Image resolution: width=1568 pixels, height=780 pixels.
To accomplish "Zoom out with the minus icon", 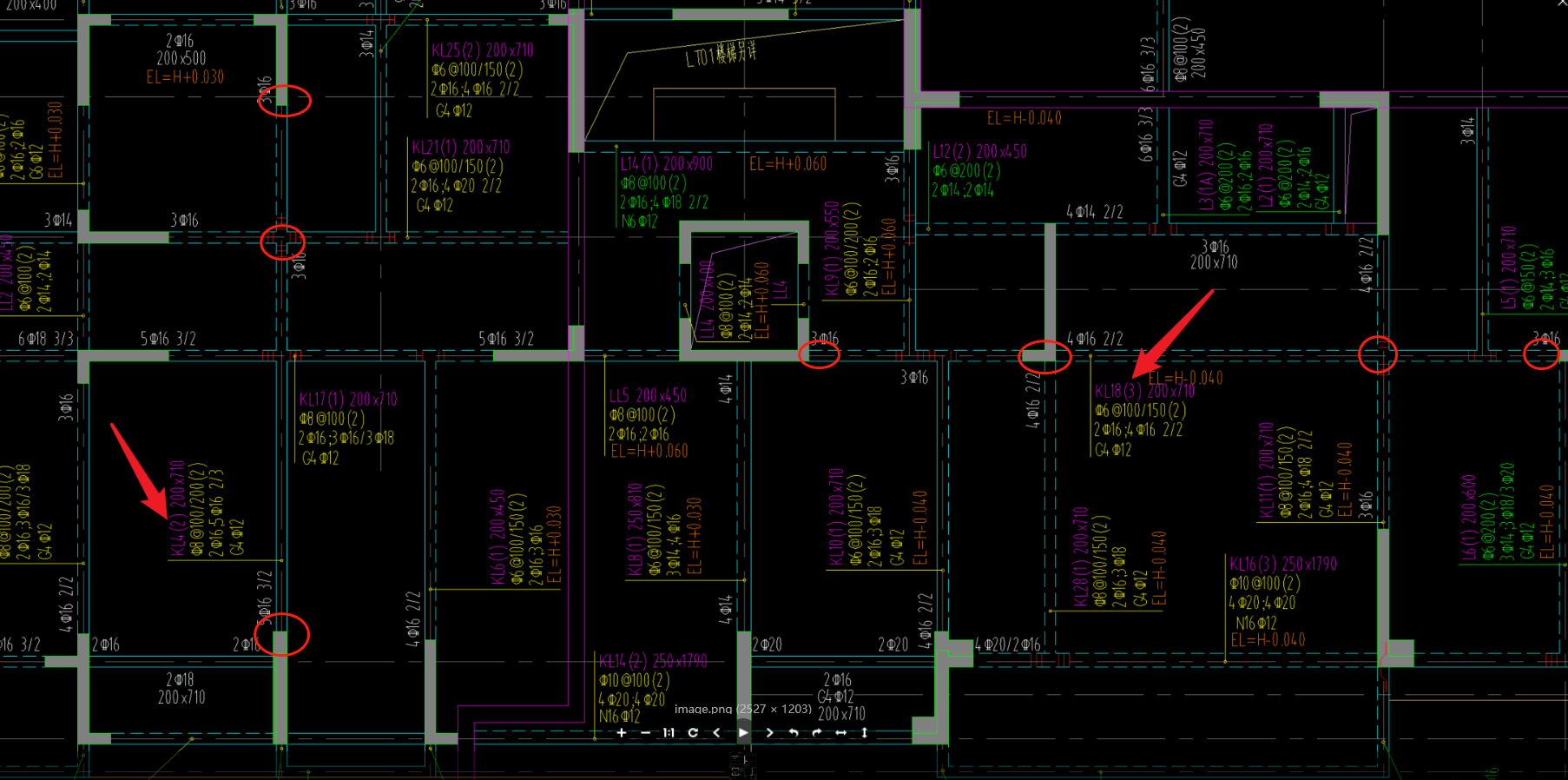I will point(645,733).
